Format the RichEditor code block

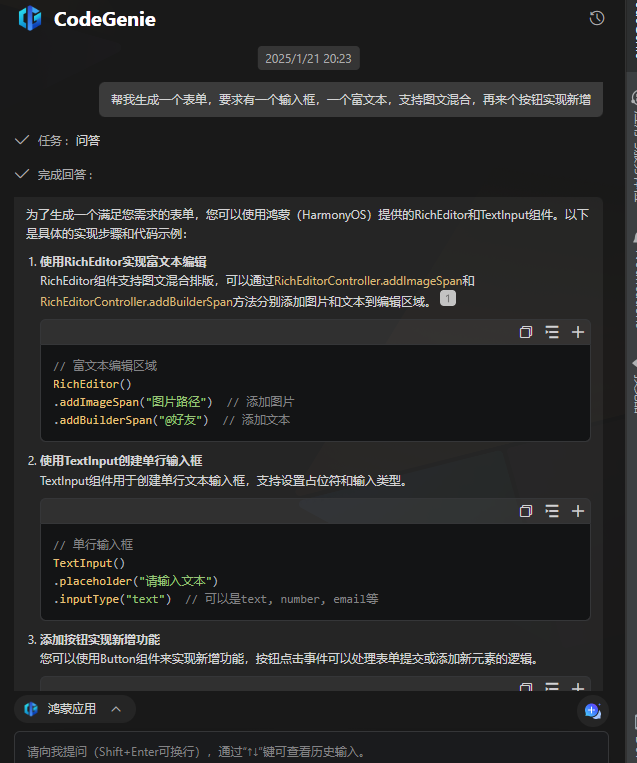pos(552,332)
